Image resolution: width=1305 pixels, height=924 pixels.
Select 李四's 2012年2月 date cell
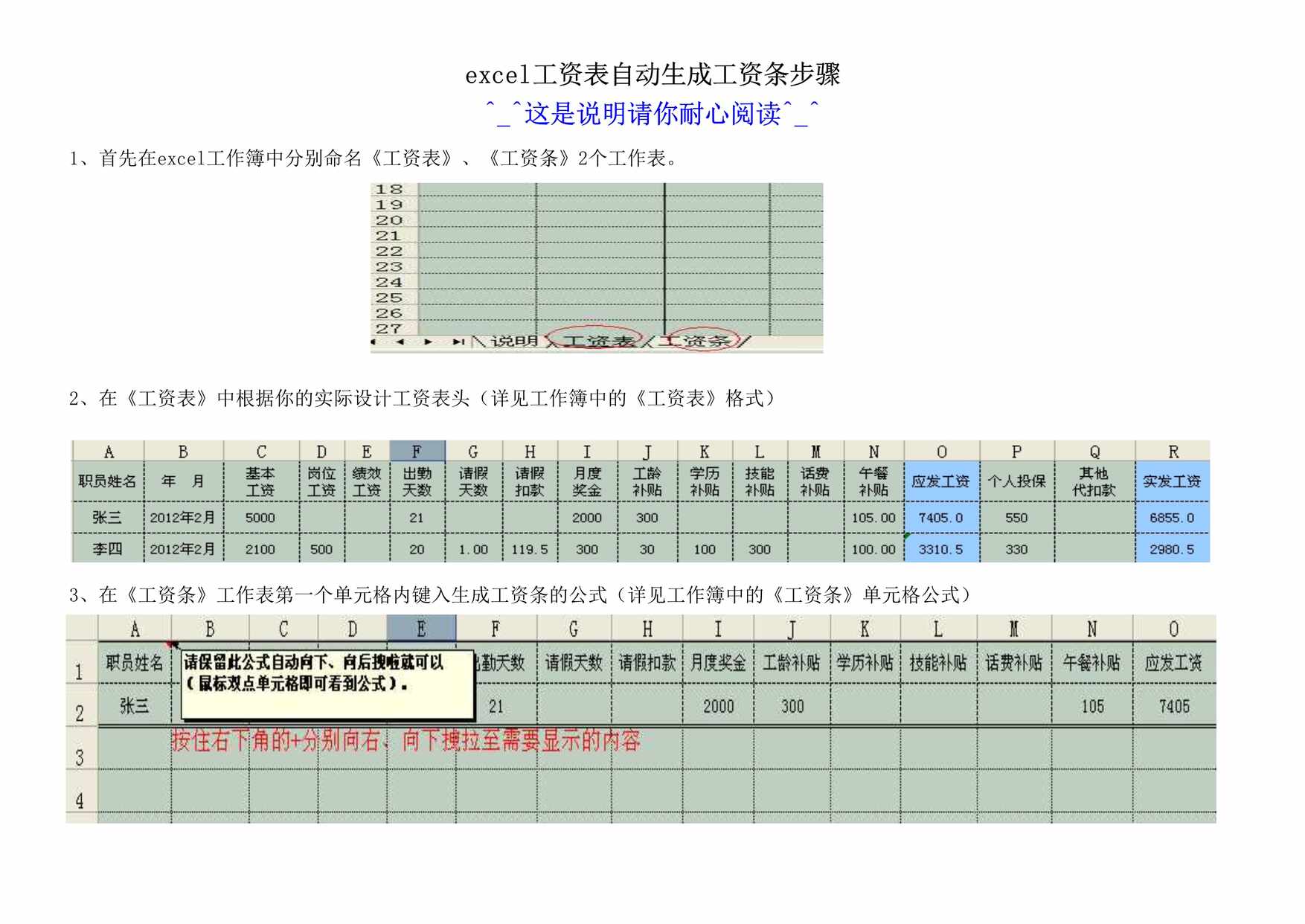(x=183, y=549)
